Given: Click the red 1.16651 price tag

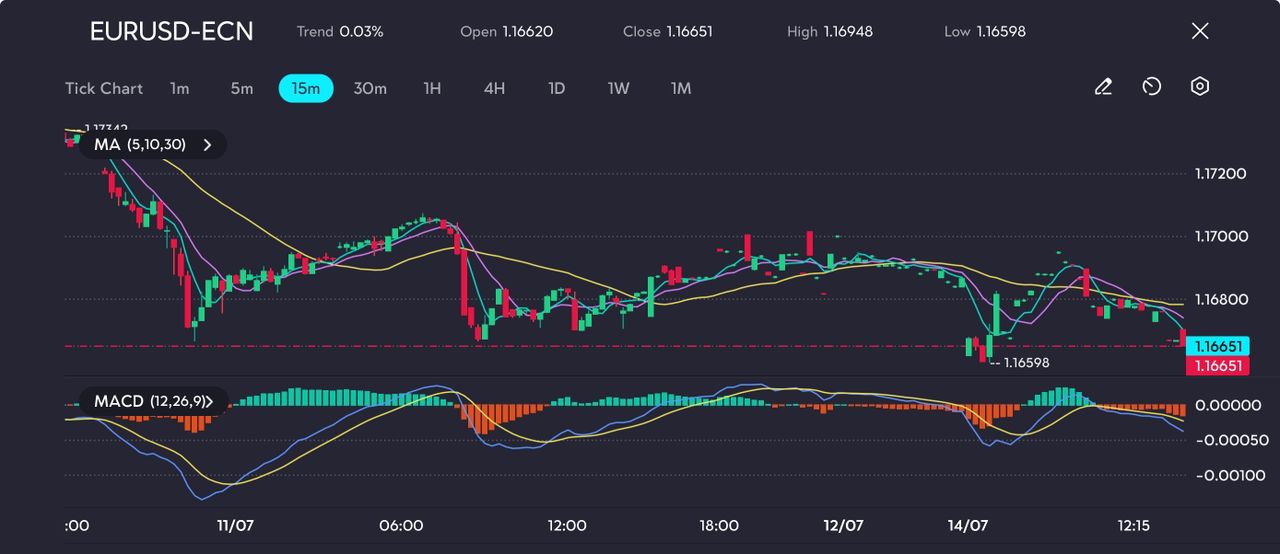Looking at the screenshot, I should (1218, 365).
